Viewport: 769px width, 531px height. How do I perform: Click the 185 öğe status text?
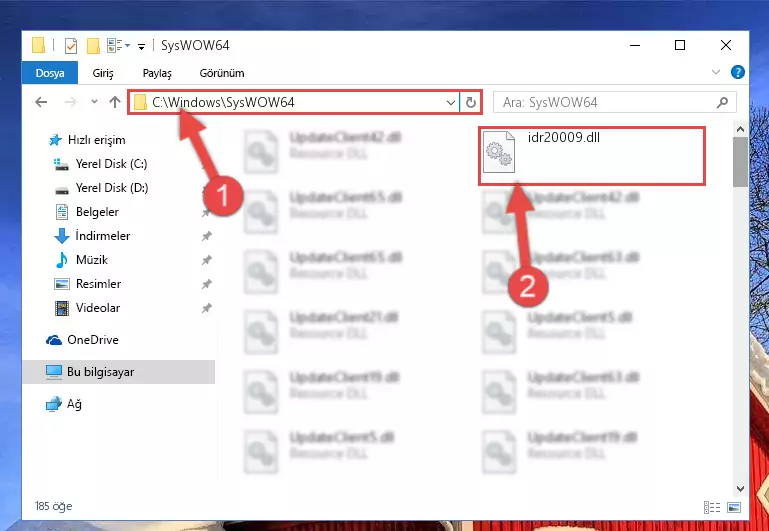click(x=53, y=506)
